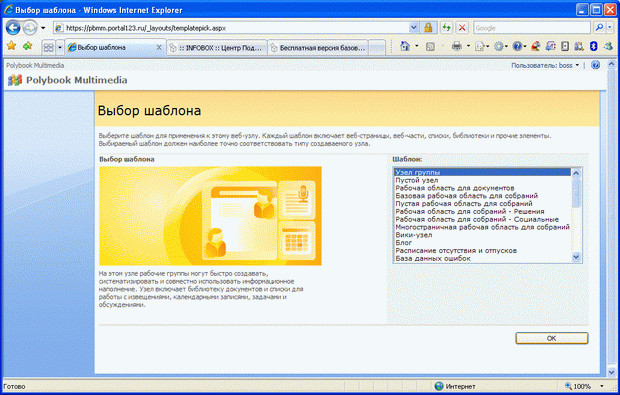Open the recent pages dropdown arrow

[x=43, y=28]
